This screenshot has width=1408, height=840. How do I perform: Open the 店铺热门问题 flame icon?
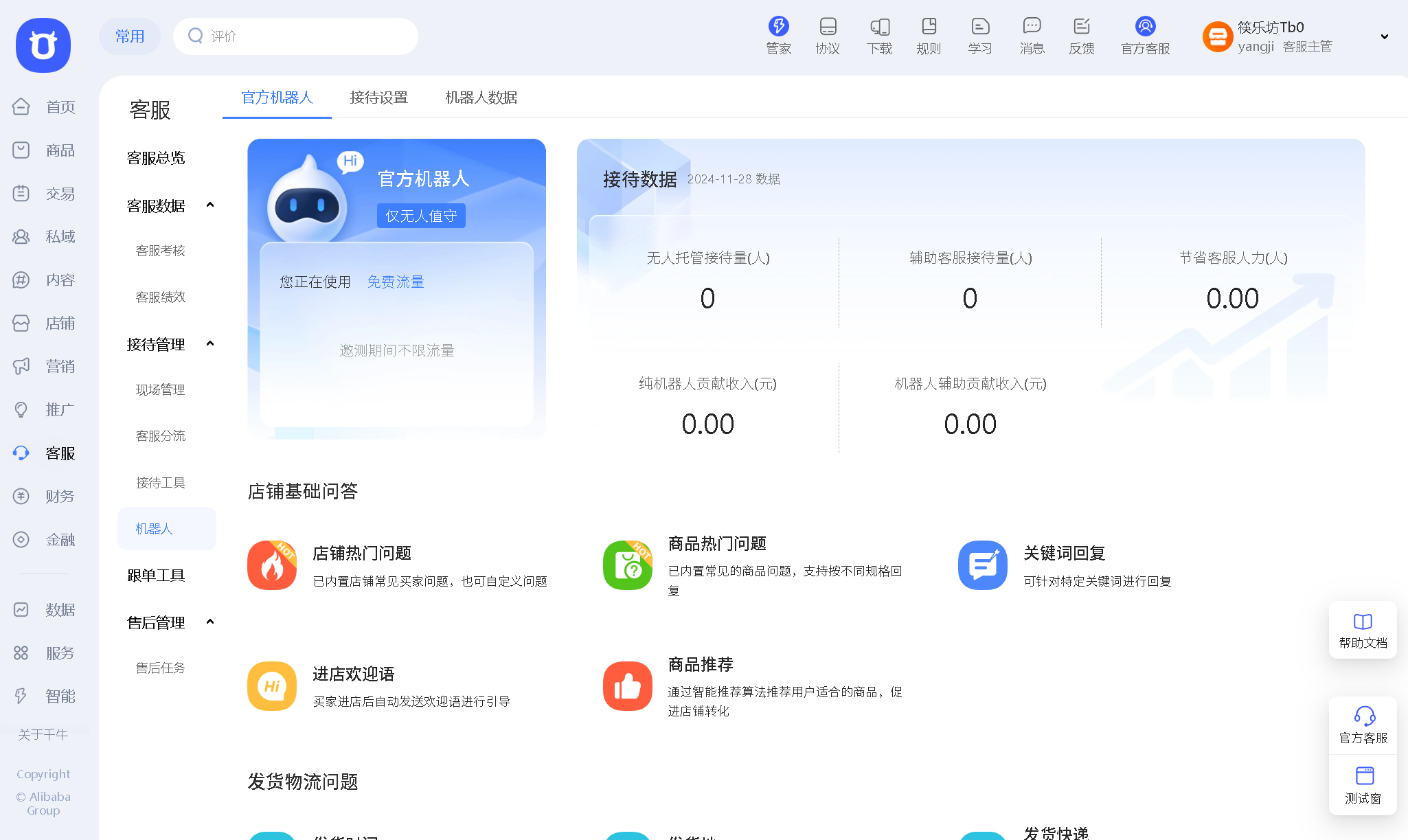pyautogui.click(x=272, y=565)
